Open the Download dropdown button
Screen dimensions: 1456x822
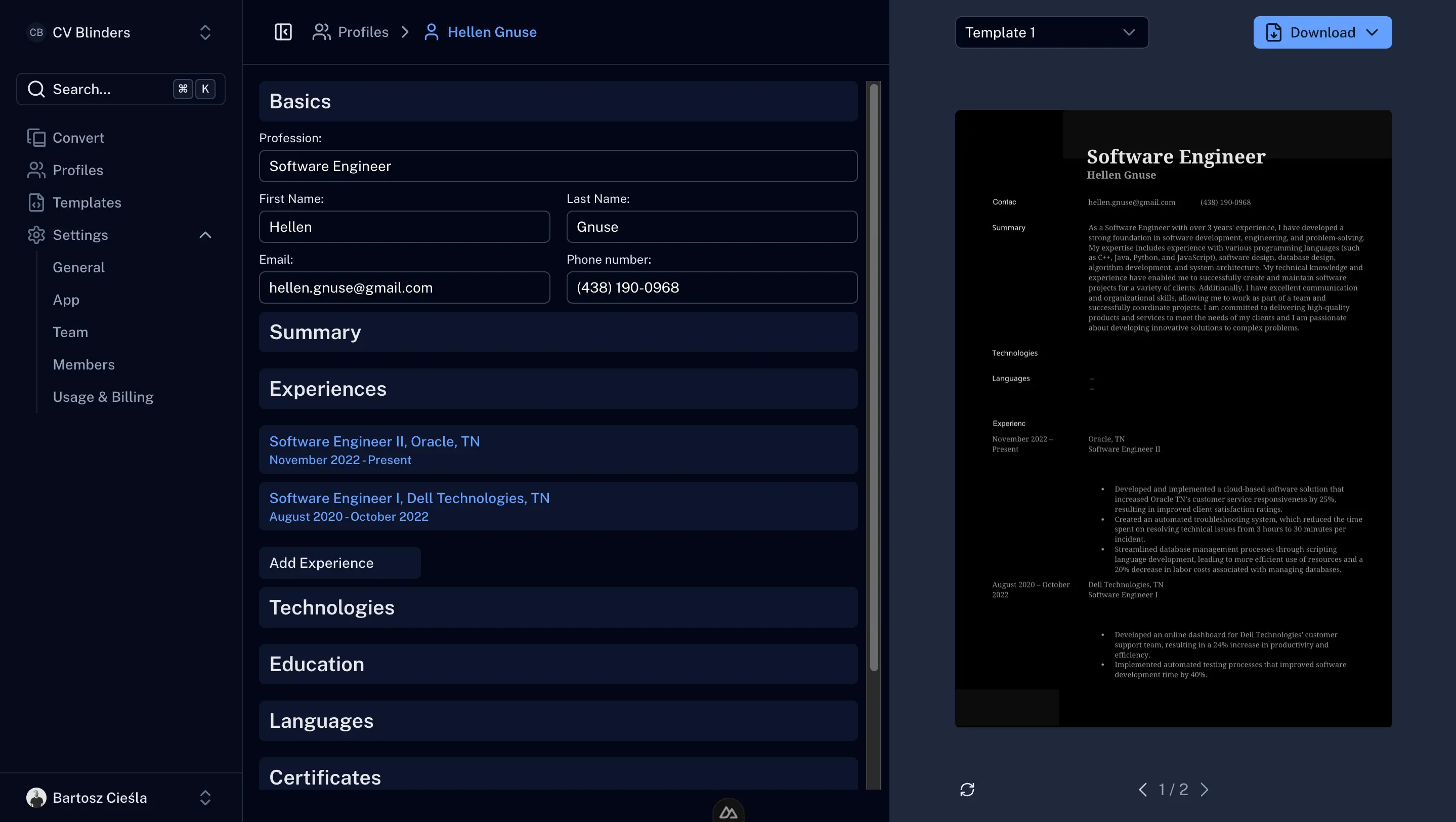click(1322, 32)
